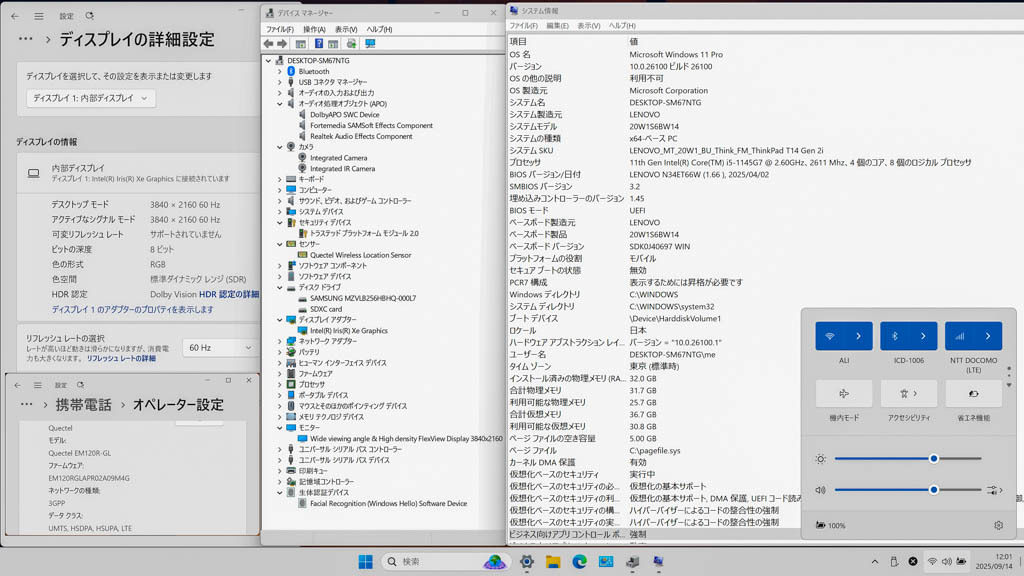Click Device Manager's forward arrow toolbar icon
The width and height of the screenshot is (1024, 576).
point(282,44)
